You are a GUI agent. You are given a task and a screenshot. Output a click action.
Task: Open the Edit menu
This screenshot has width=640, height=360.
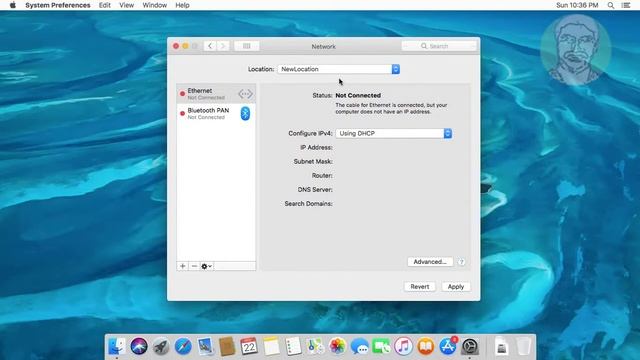(x=104, y=5)
